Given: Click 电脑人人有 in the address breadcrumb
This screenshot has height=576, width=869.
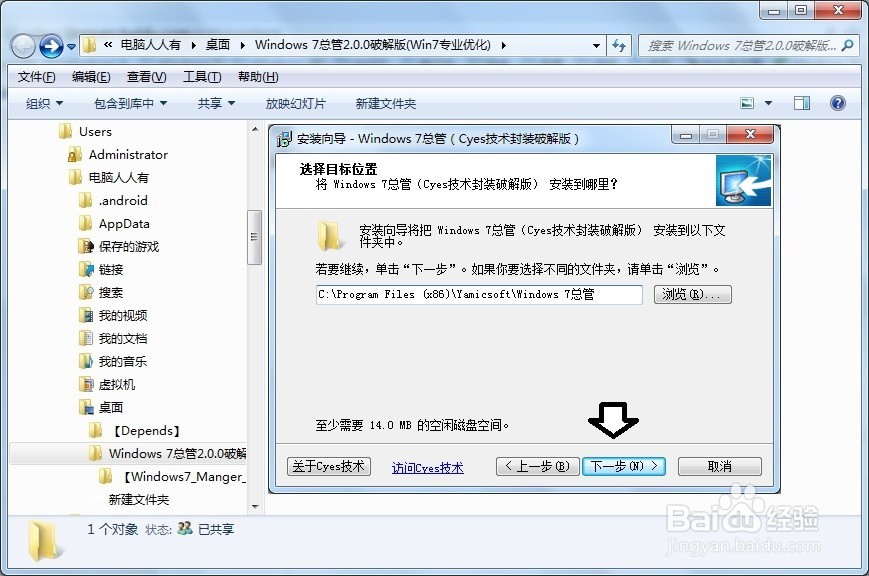Looking at the screenshot, I should [x=150, y=45].
